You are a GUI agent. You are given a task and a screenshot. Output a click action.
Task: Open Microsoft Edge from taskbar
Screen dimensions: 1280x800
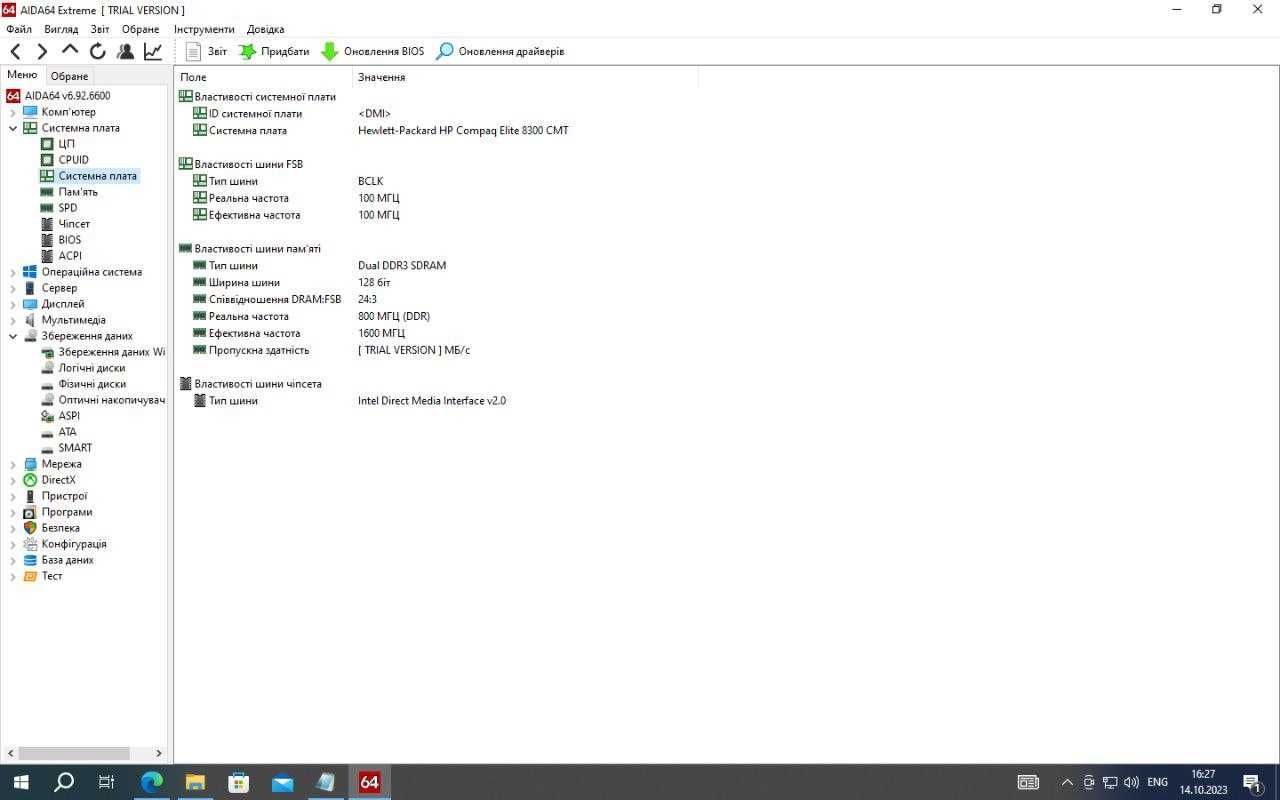pos(151,782)
